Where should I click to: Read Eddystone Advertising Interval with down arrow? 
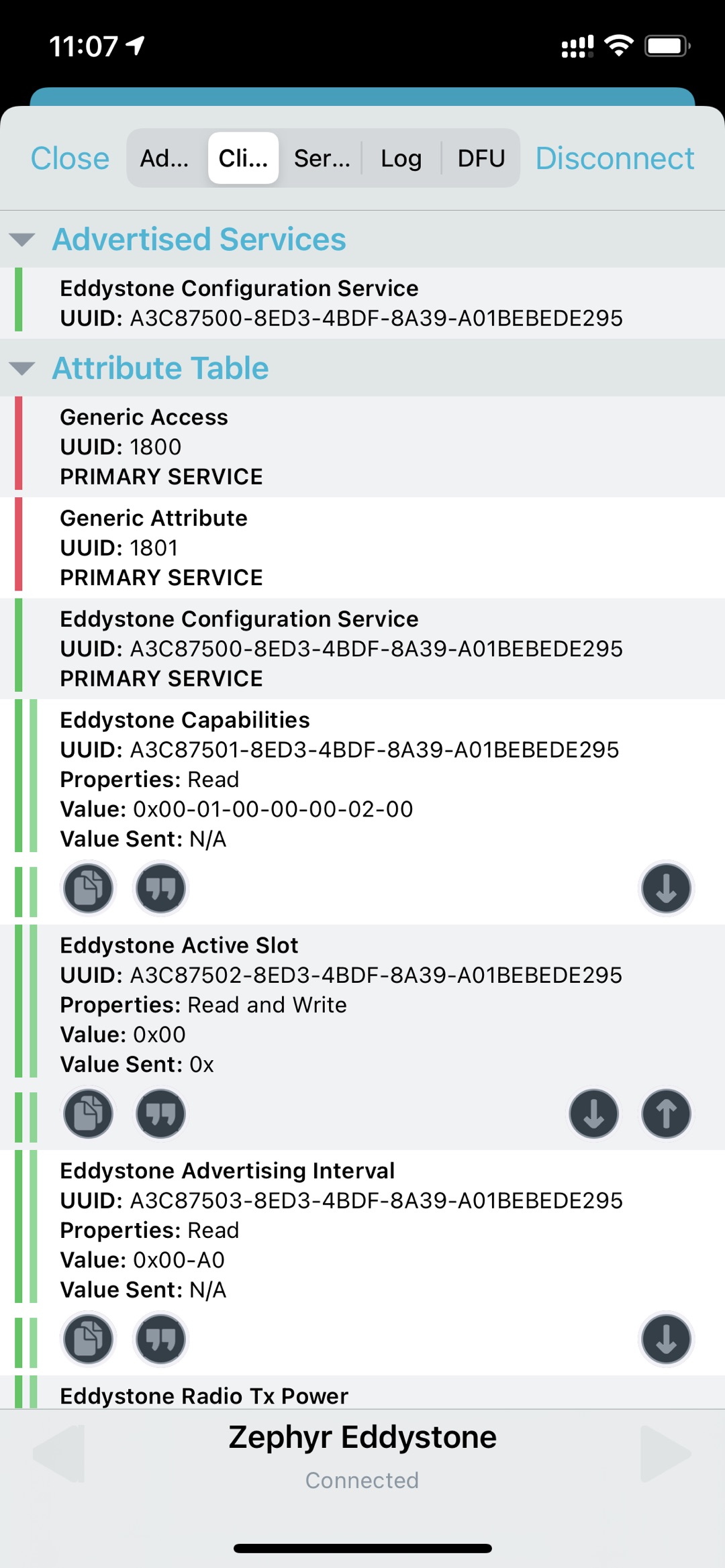(666, 1339)
